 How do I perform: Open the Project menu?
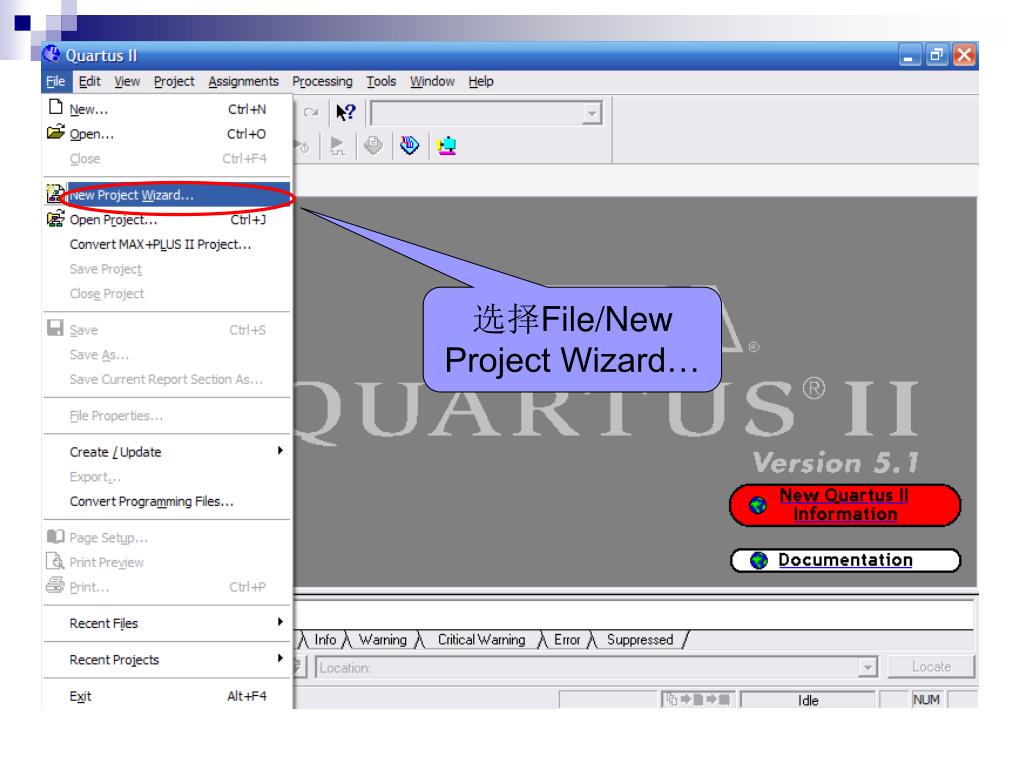pyautogui.click(x=174, y=81)
